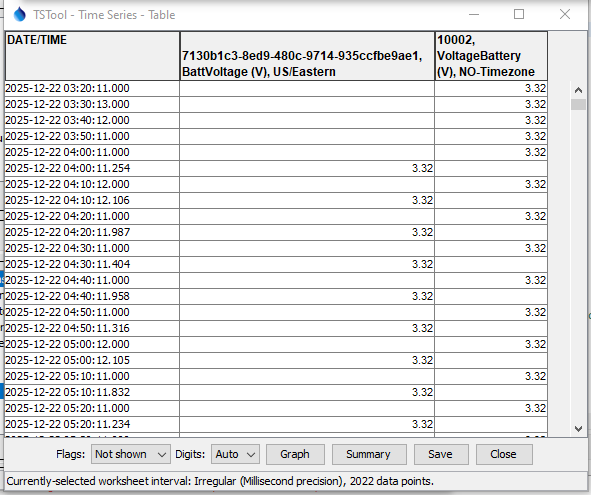Image resolution: width=591 pixels, height=495 pixels.
Task: Select cell 2025-12-22 04:00:11.254
Action: click(92, 169)
